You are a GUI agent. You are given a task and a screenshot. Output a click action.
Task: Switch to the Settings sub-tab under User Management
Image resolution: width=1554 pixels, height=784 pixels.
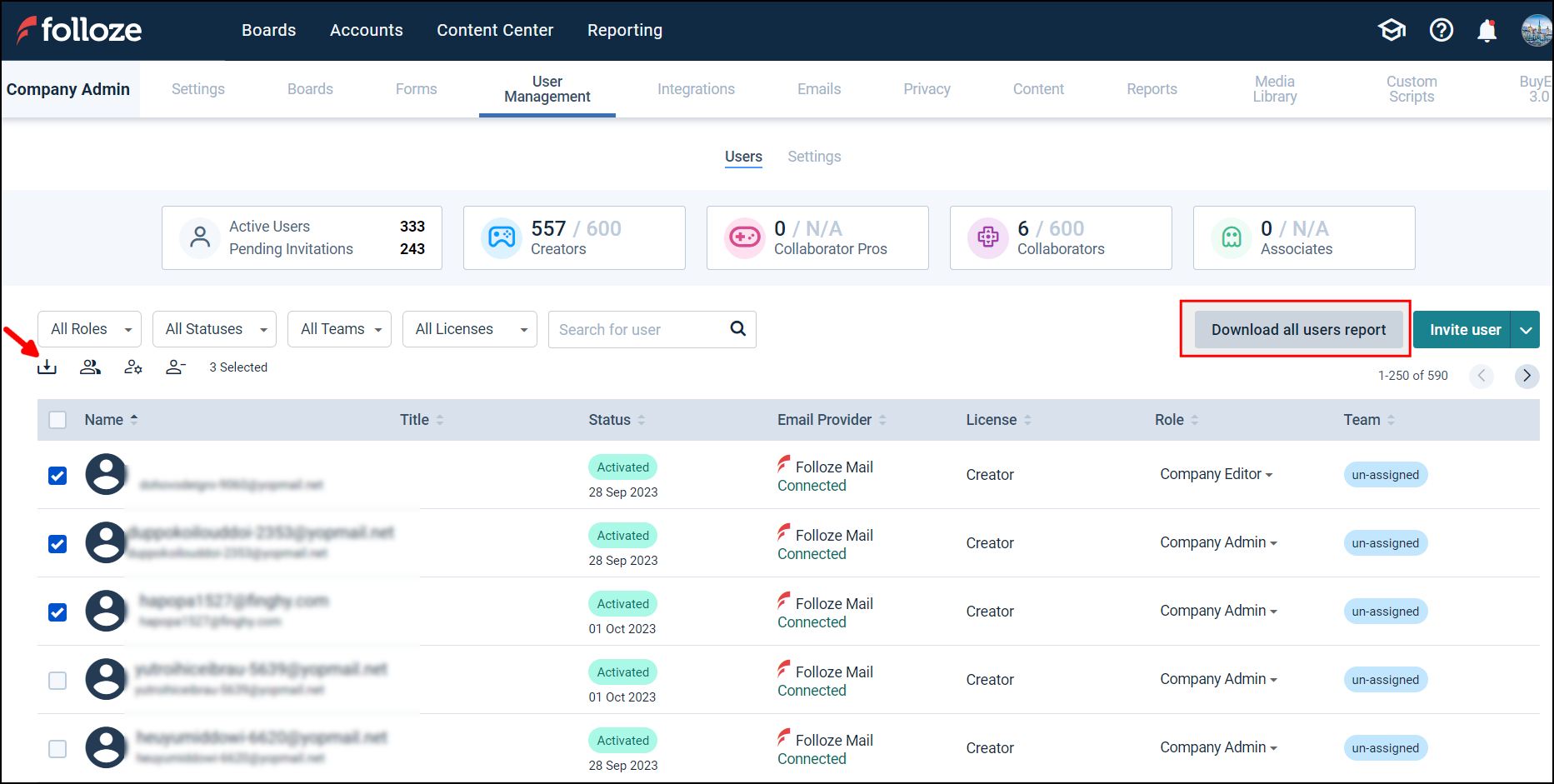point(814,156)
